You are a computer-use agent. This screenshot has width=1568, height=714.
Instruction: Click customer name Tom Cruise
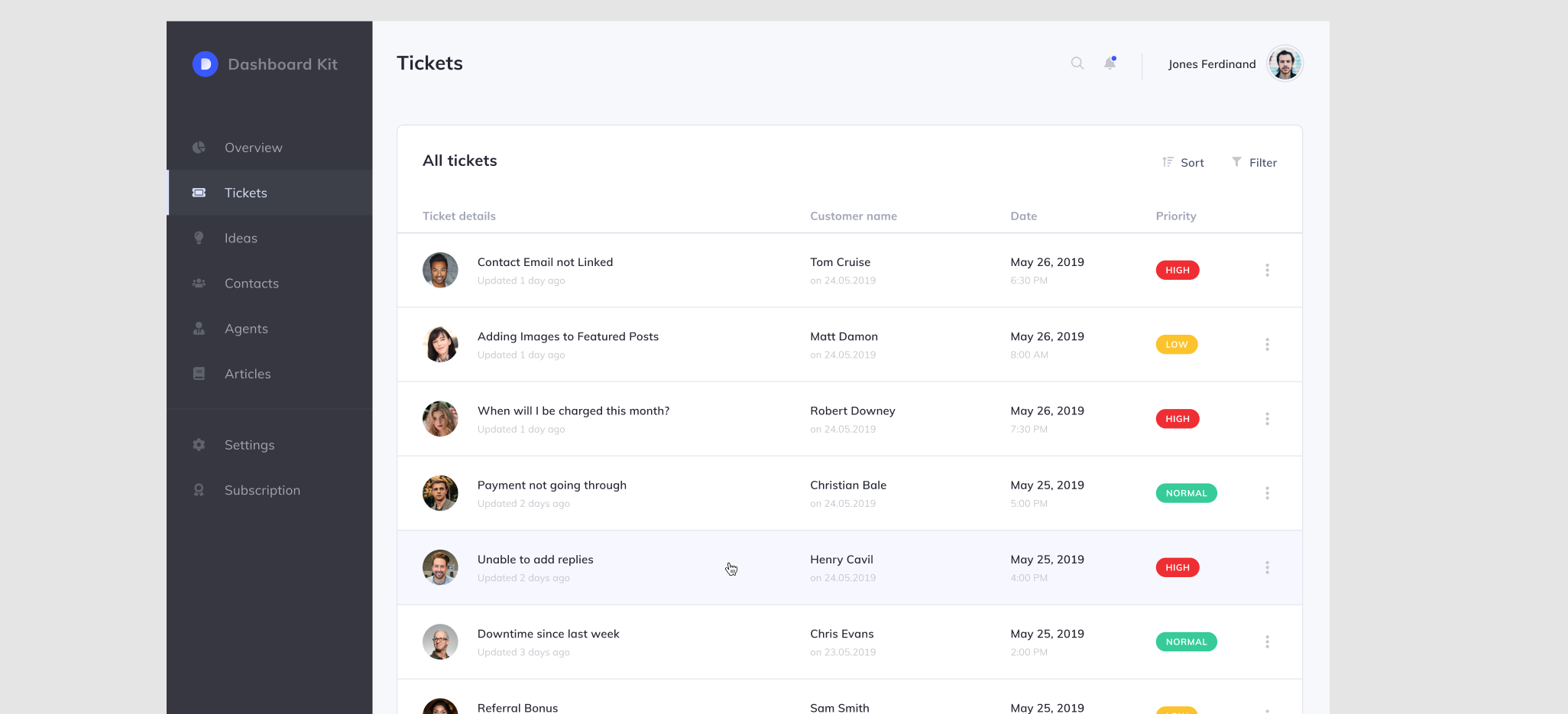coord(841,262)
